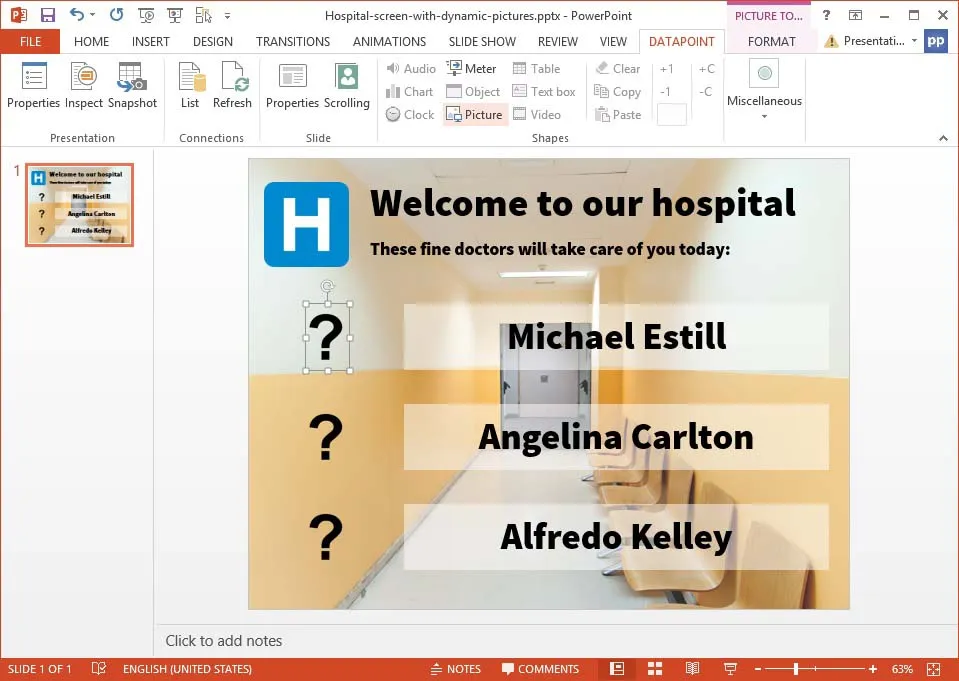The image size is (959, 681).
Task: Select the Snapshot tool in Presentation group
Action: (132, 85)
